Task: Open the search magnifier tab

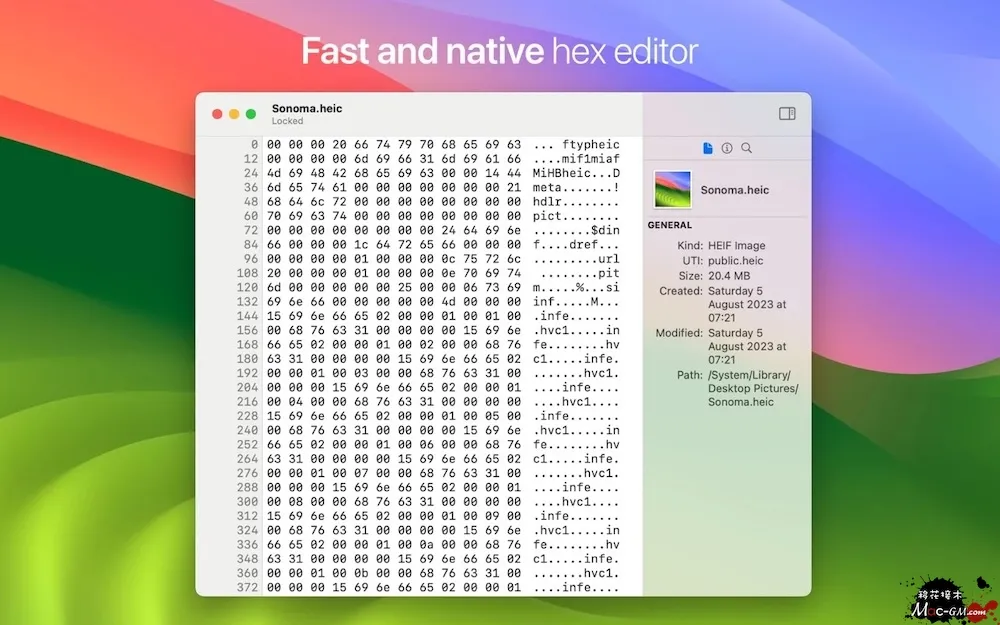Action: point(746,148)
